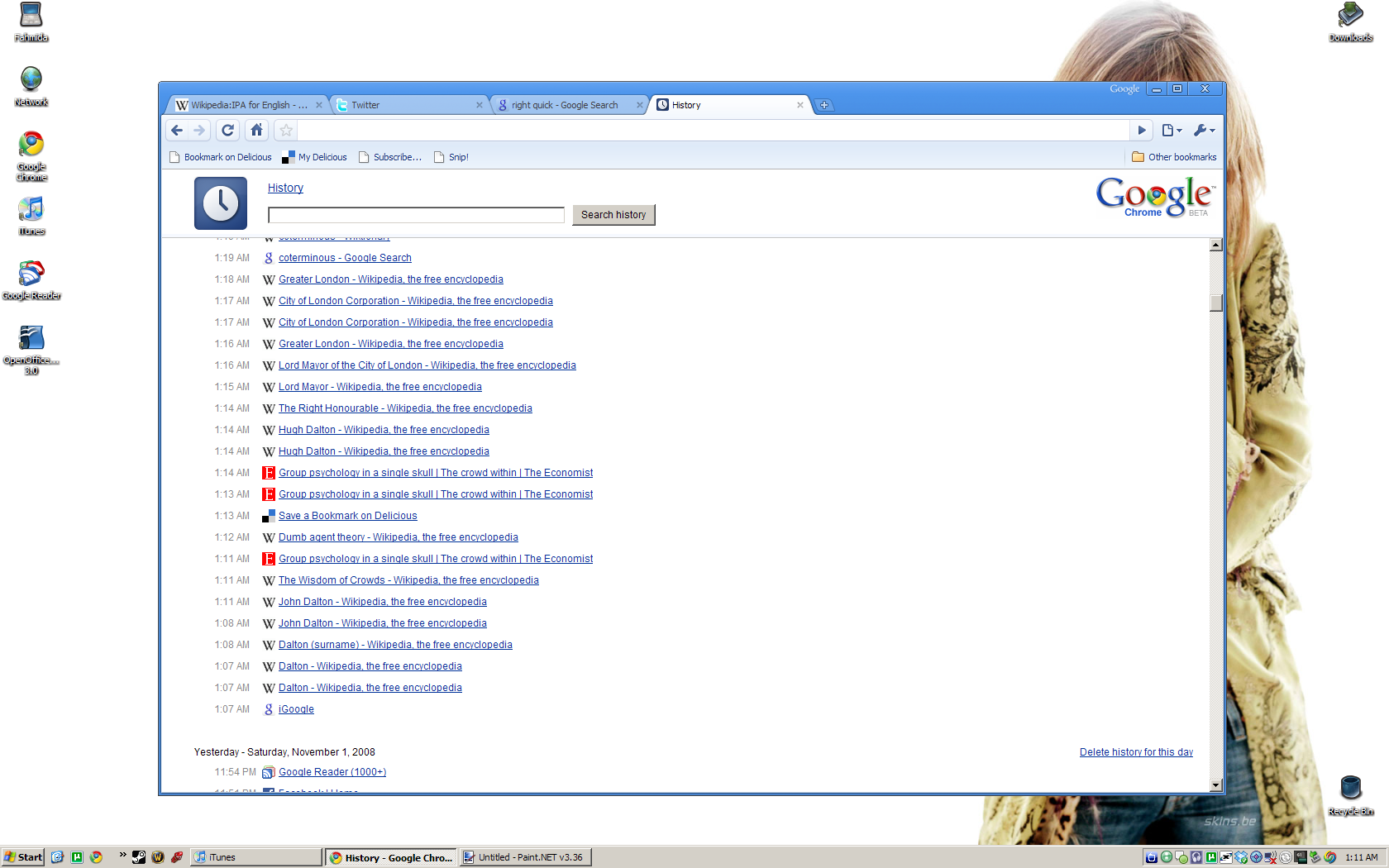The width and height of the screenshot is (1389, 868).
Task: Click the Delicious favicon beside Save a Bookmark
Action: 269,516
